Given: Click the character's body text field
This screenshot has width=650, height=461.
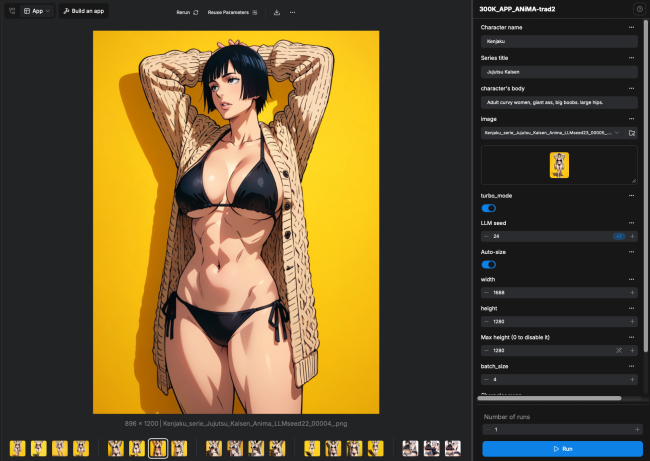Looking at the screenshot, I should [x=559, y=102].
